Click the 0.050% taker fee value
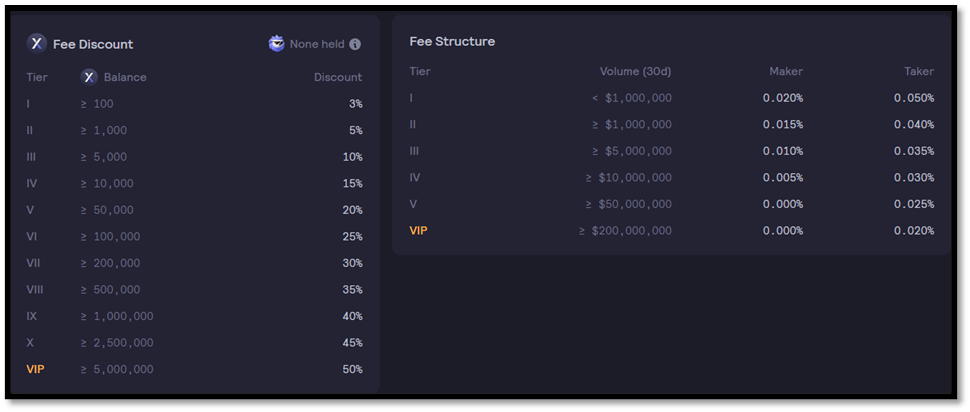 coord(914,98)
